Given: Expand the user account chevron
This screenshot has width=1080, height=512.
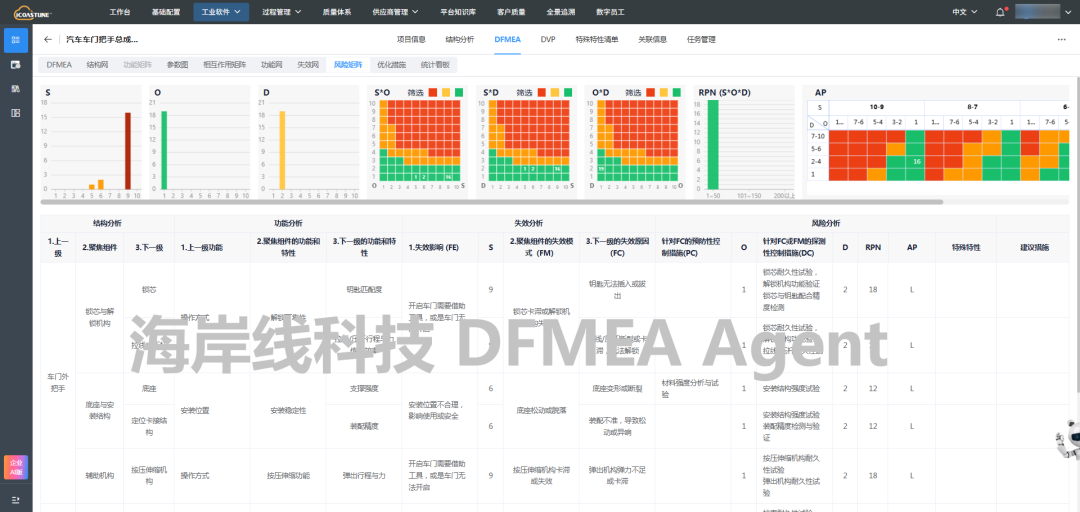Looking at the screenshot, I should click(x=1069, y=12).
